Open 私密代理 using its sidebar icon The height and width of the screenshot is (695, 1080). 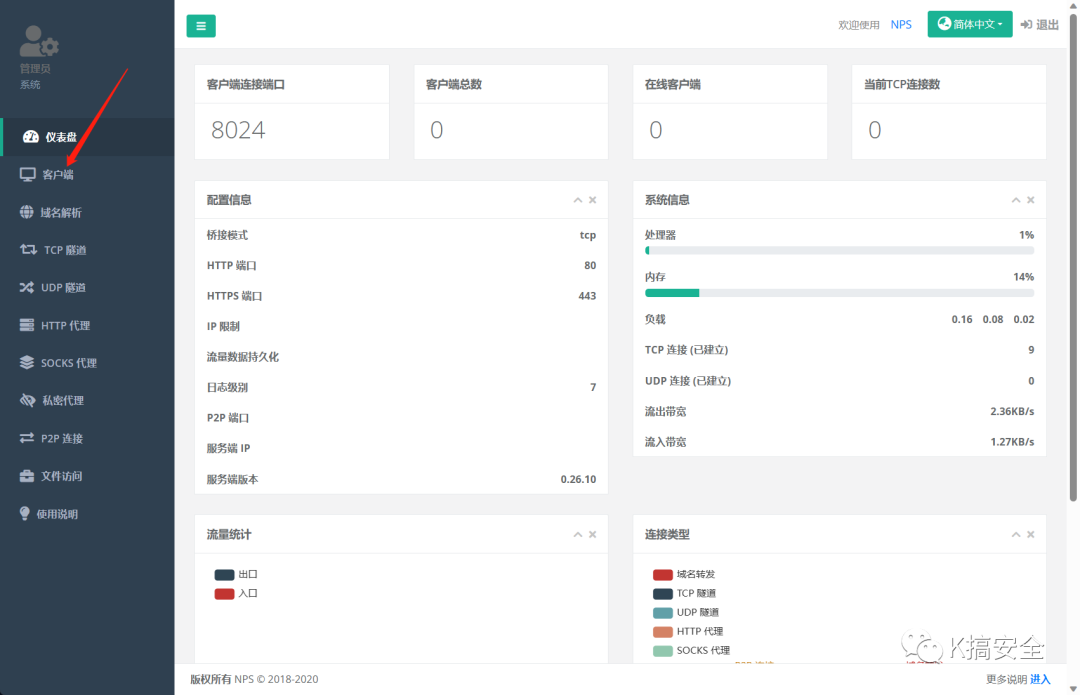pyautogui.click(x=25, y=400)
